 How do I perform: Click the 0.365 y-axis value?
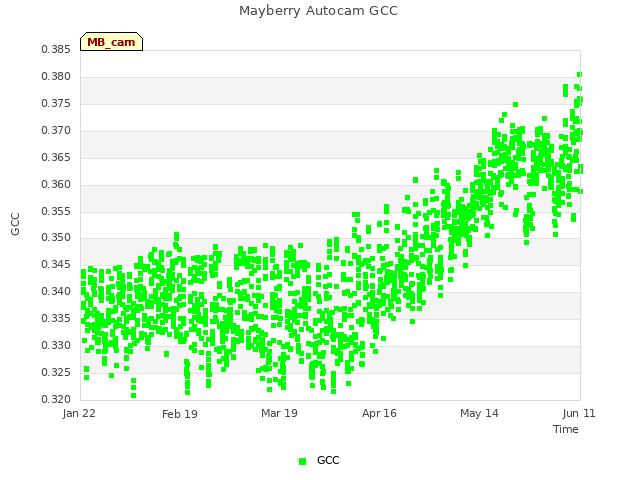coord(56,157)
